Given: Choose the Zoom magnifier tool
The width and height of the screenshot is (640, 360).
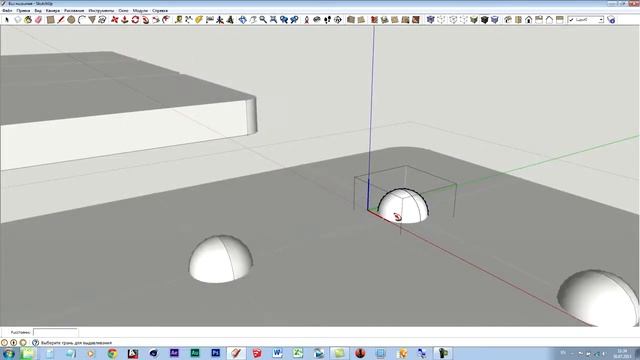Looking at the screenshot, I should 263,20.
